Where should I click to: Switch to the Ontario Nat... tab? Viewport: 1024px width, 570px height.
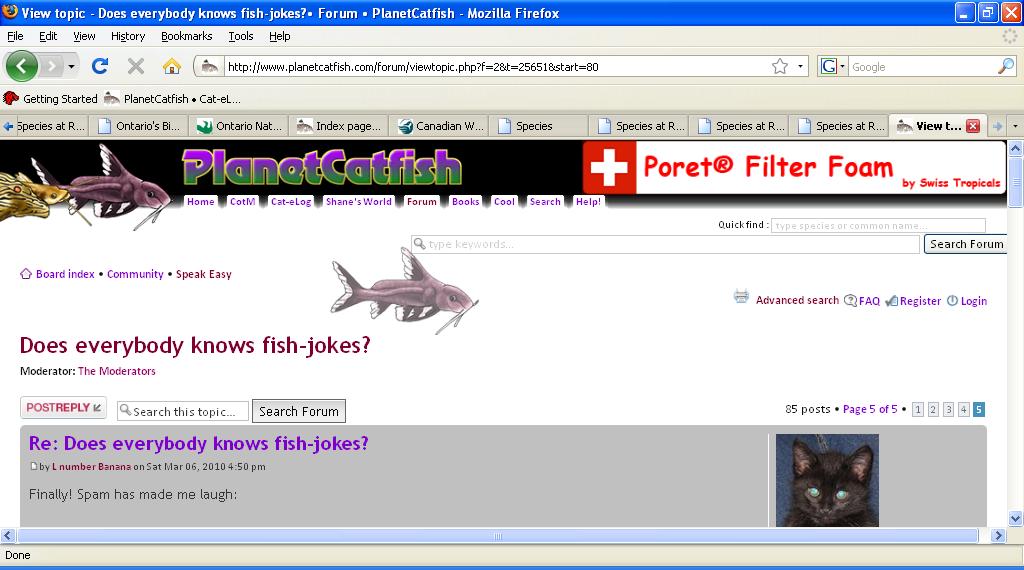click(x=239, y=126)
